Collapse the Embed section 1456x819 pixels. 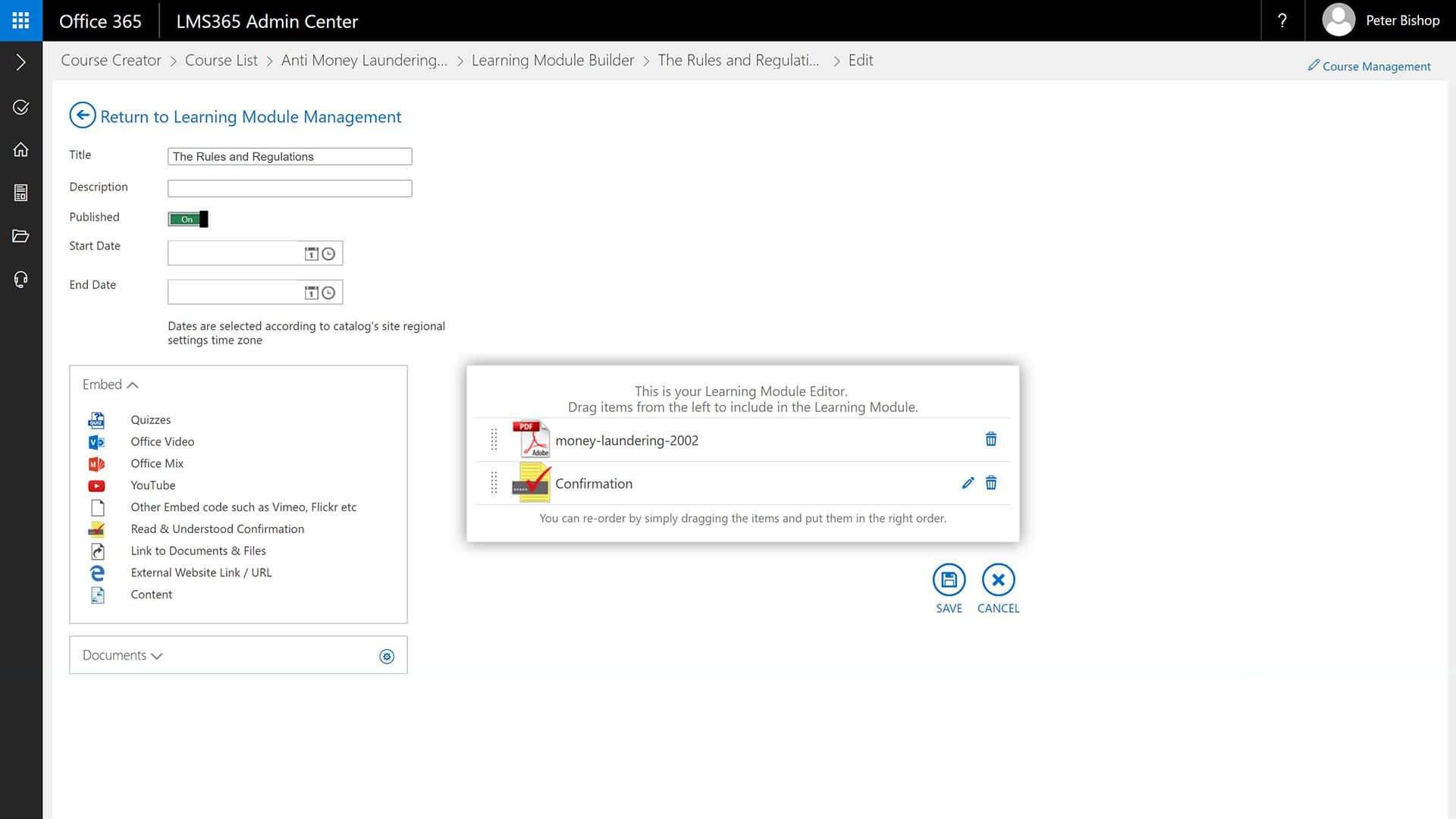tap(111, 384)
